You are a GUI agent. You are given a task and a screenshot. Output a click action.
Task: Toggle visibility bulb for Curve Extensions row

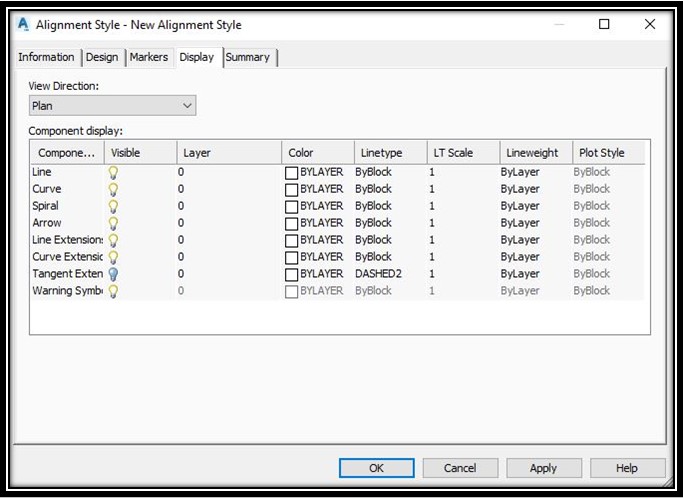click(113, 257)
